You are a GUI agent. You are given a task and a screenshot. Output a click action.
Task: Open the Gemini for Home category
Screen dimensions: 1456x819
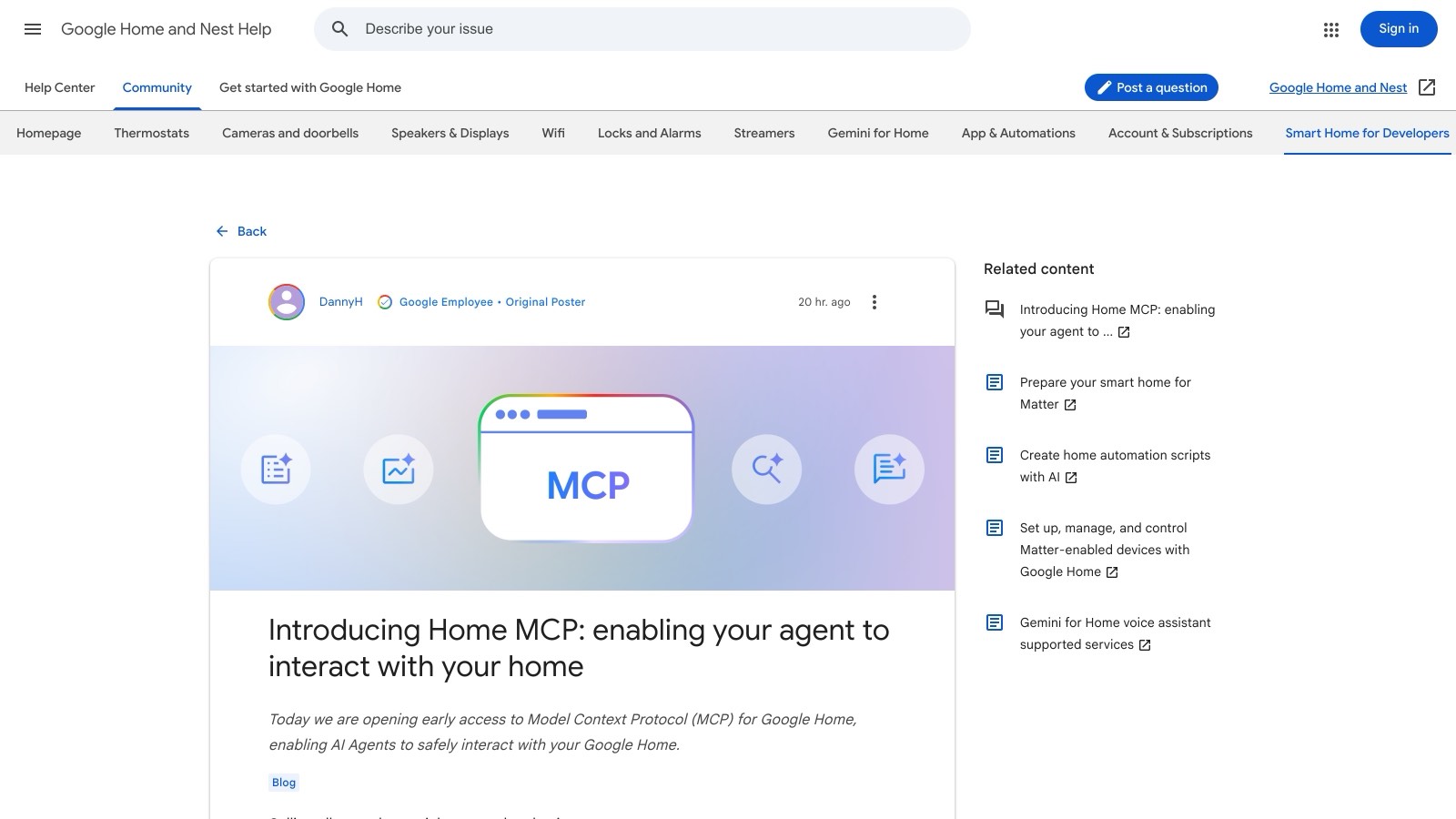coord(878,133)
